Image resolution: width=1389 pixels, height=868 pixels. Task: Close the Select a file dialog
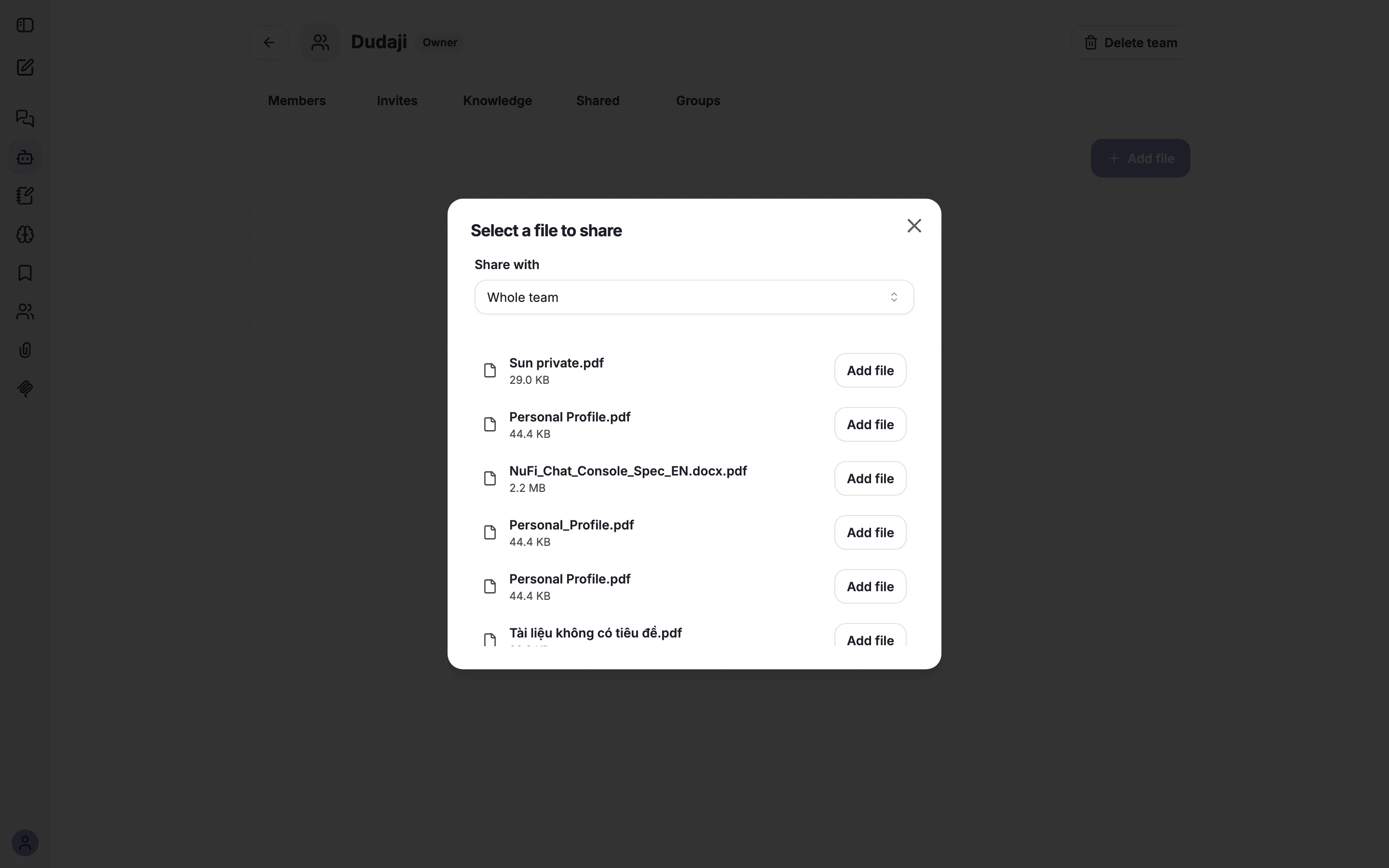click(914, 226)
